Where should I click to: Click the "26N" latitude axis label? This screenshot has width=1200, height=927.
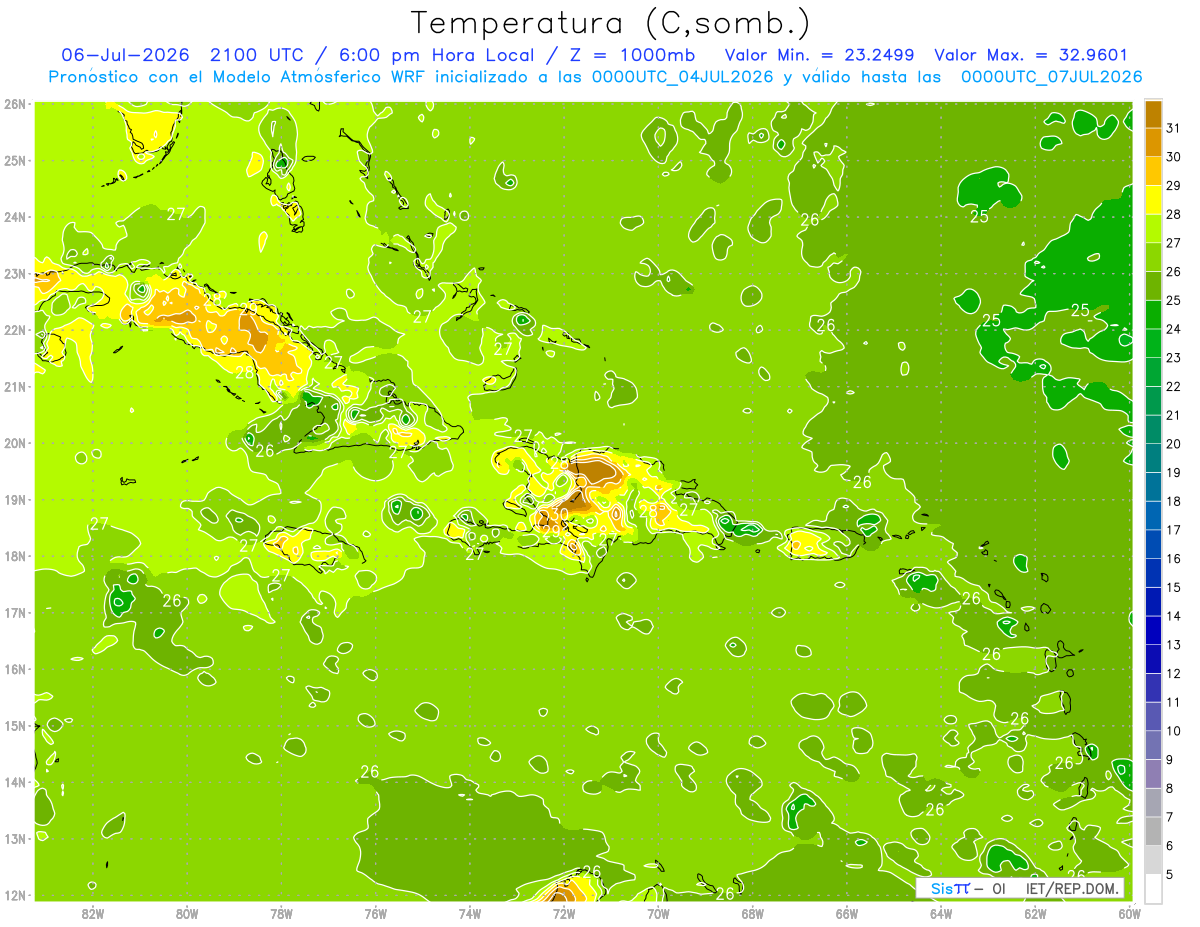click(15, 104)
